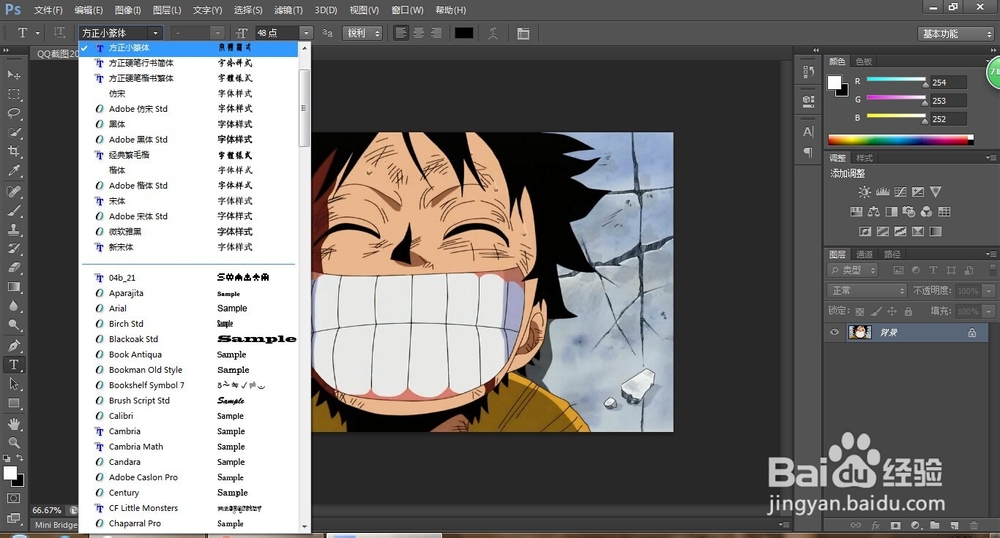Toggle lock position icon

point(892,312)
